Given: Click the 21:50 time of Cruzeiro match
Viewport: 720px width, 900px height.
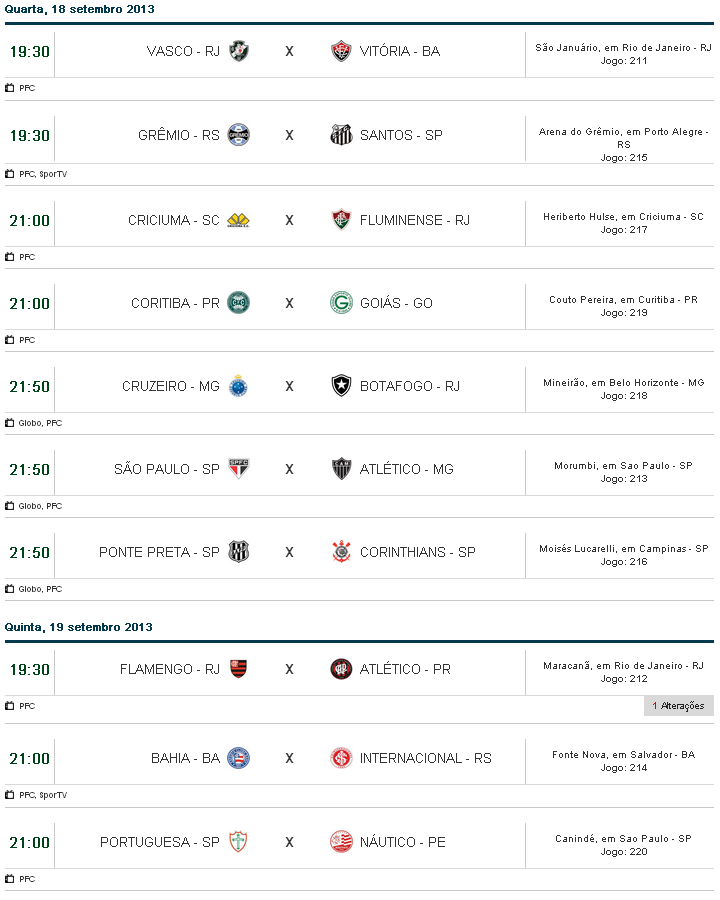Looking at the screenshot, I should click(29, 386).
